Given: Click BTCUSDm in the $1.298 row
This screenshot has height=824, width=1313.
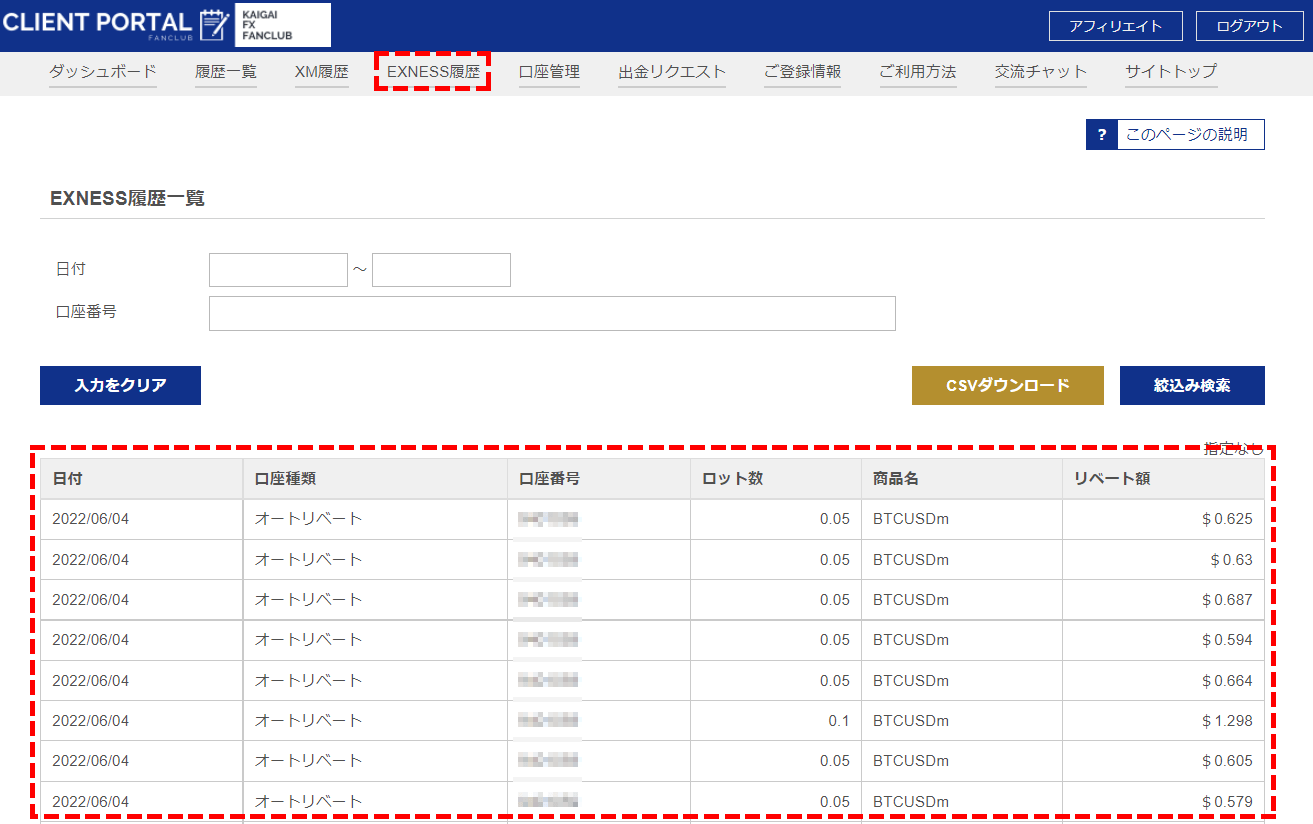Looking at the screenshot, I should pyautogui.click(x=911, y=720).
